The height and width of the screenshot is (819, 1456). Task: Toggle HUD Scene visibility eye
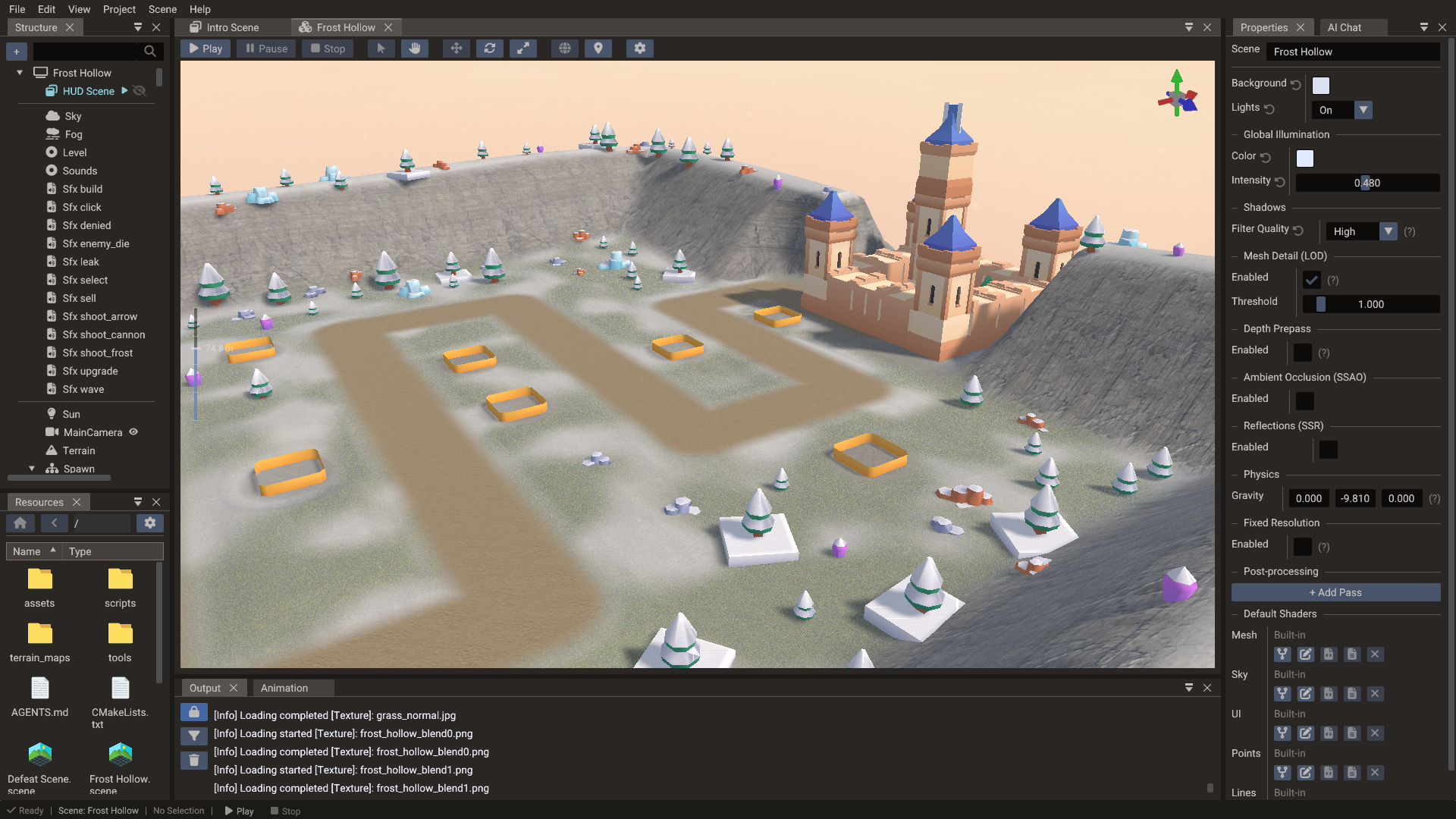(140, 91)
